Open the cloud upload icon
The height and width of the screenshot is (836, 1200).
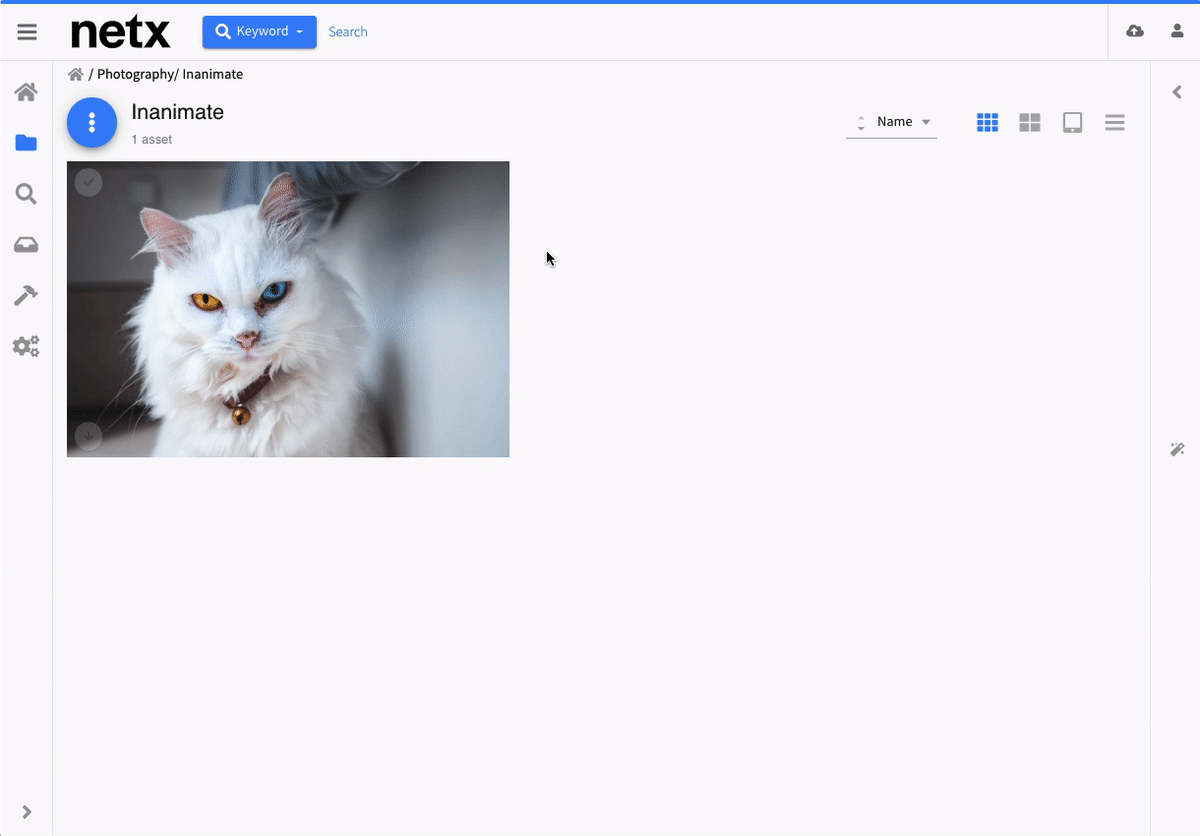coord(1135,31)
